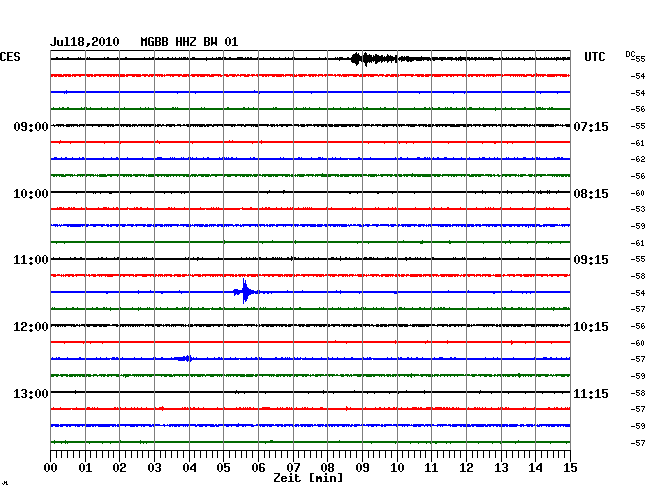Select minute 10 on the time axis
This screenshot has height=494, width=650.
[397, 467]
